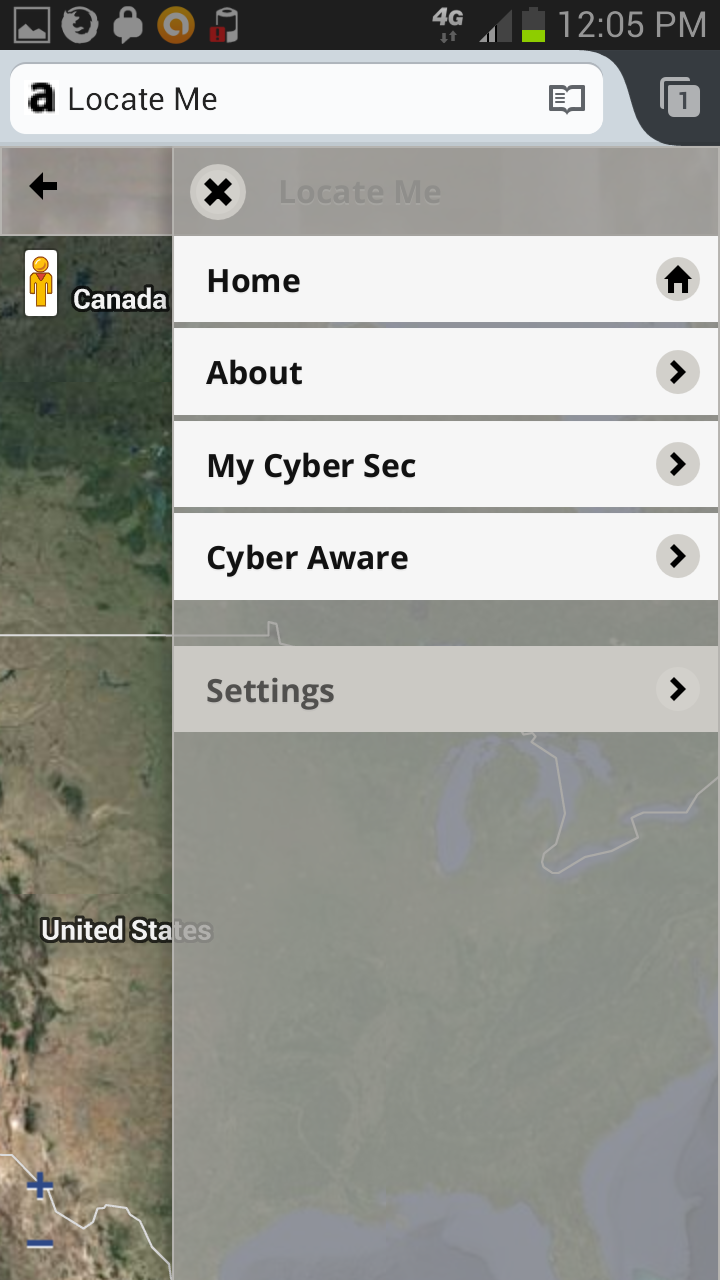Open the browser reader mode icon

(566, 99)
